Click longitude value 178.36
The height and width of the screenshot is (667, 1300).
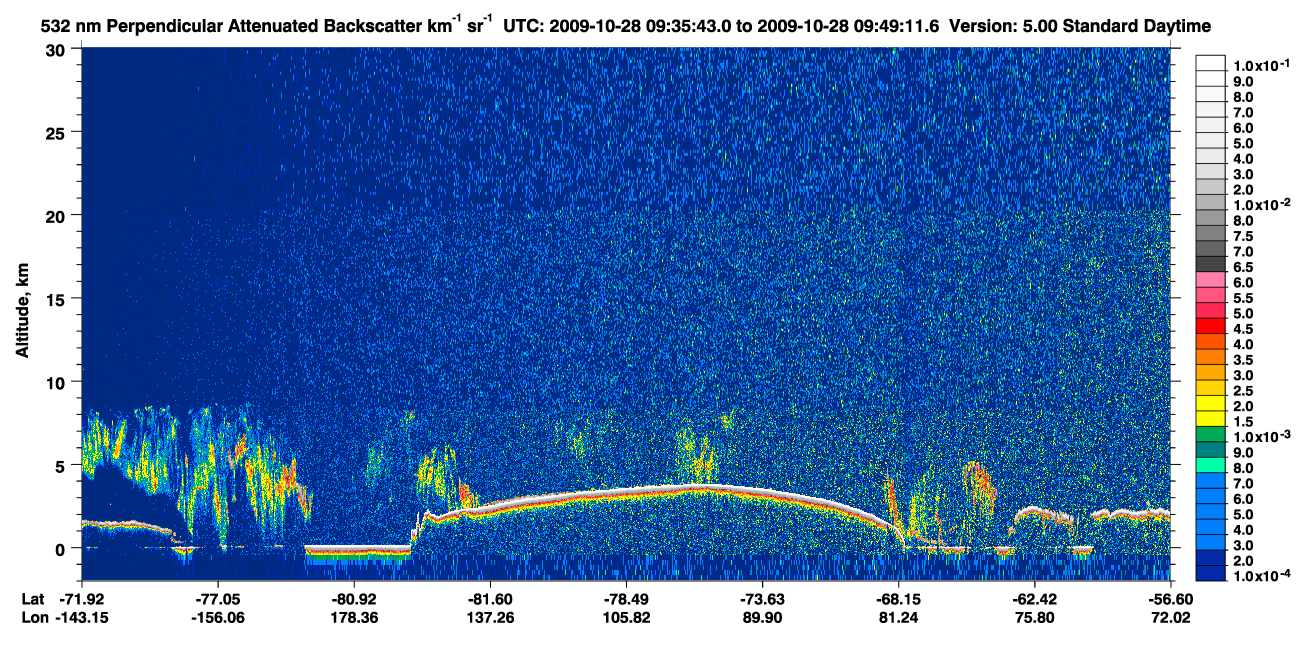pos(354,618)
